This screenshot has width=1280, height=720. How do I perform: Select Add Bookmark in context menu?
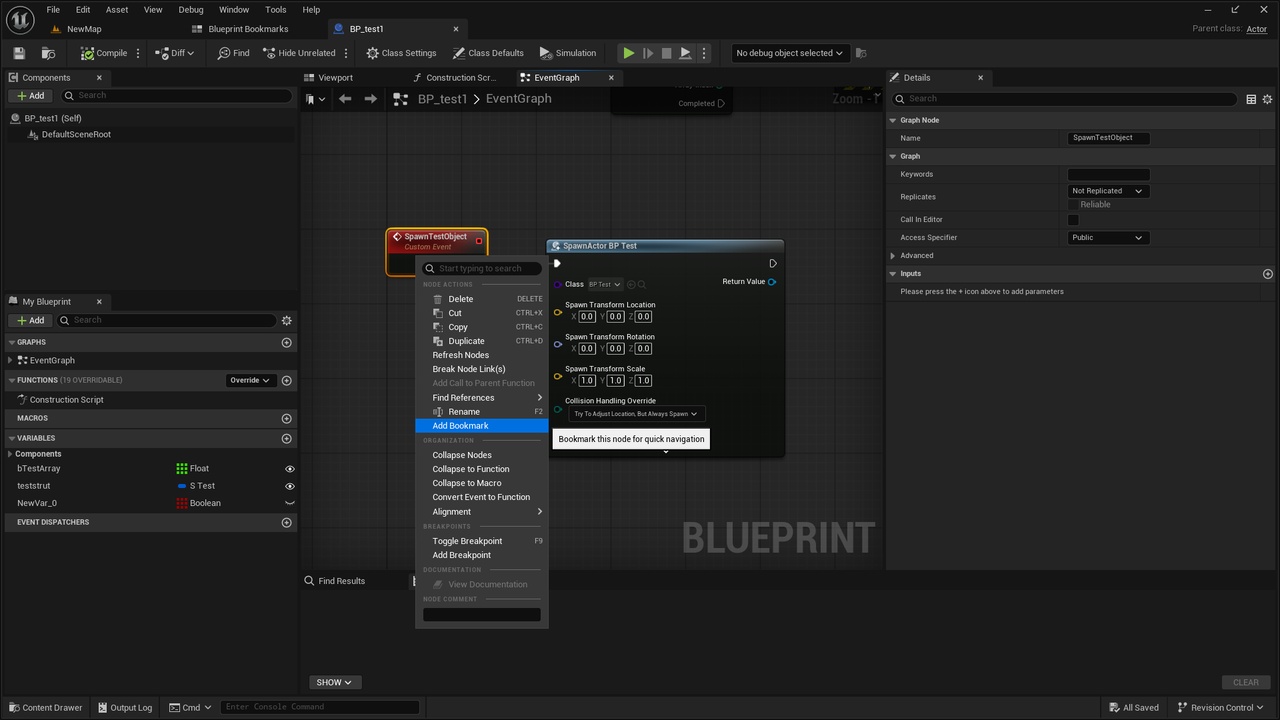(x=482, y=426)
